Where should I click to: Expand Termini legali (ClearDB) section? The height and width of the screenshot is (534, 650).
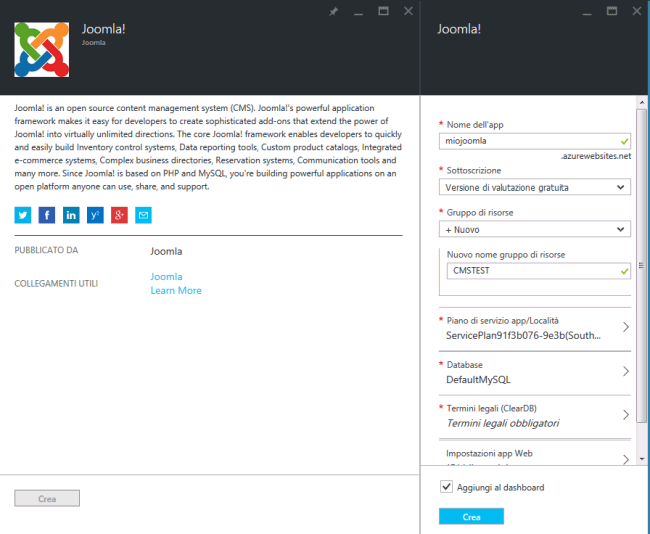tap(535, 416)
